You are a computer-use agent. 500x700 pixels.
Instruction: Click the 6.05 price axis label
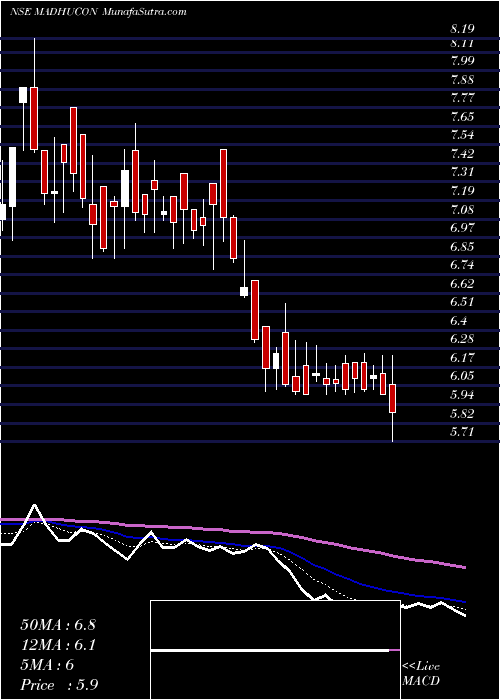click(462, 376)
